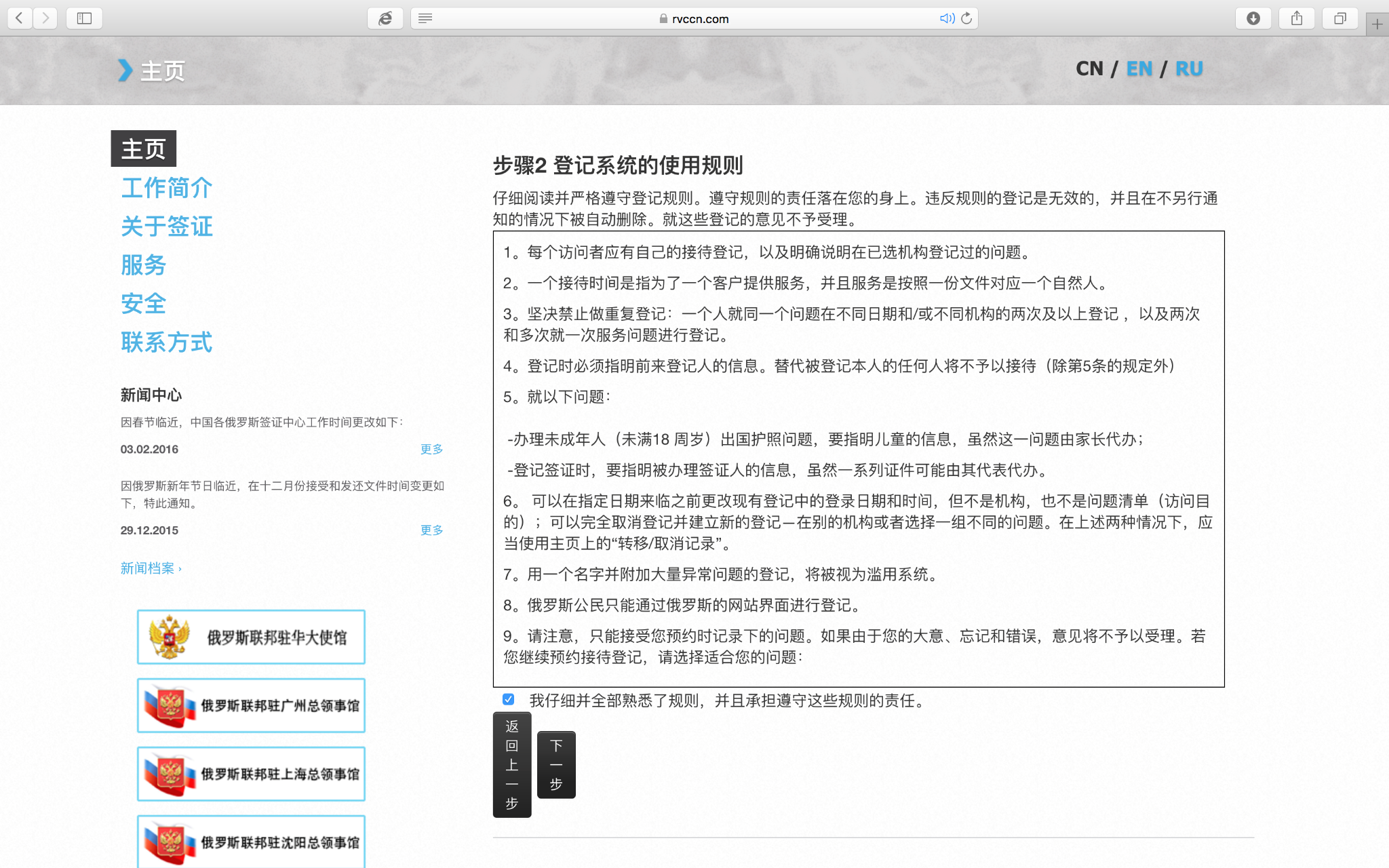This screenshot has width=1389, height=868.
Task: Select the CN language option
Action: (x=1090, y=68)
